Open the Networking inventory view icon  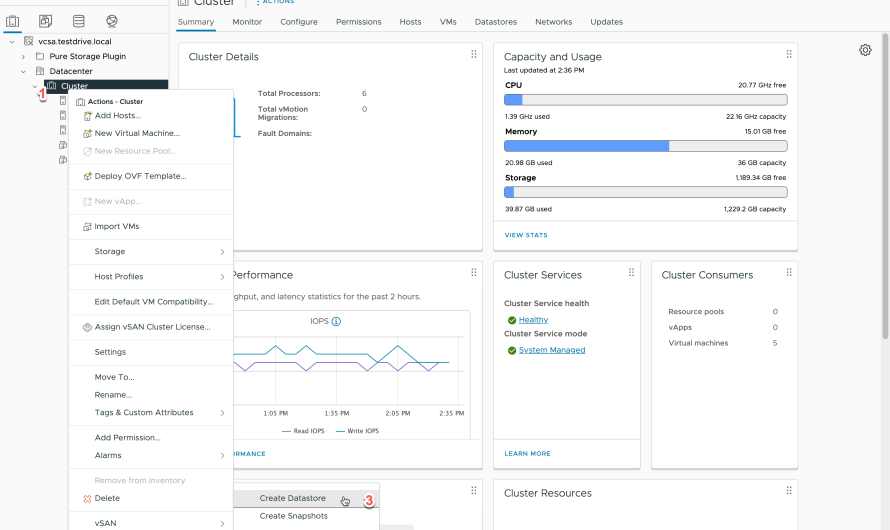point(112,21)
